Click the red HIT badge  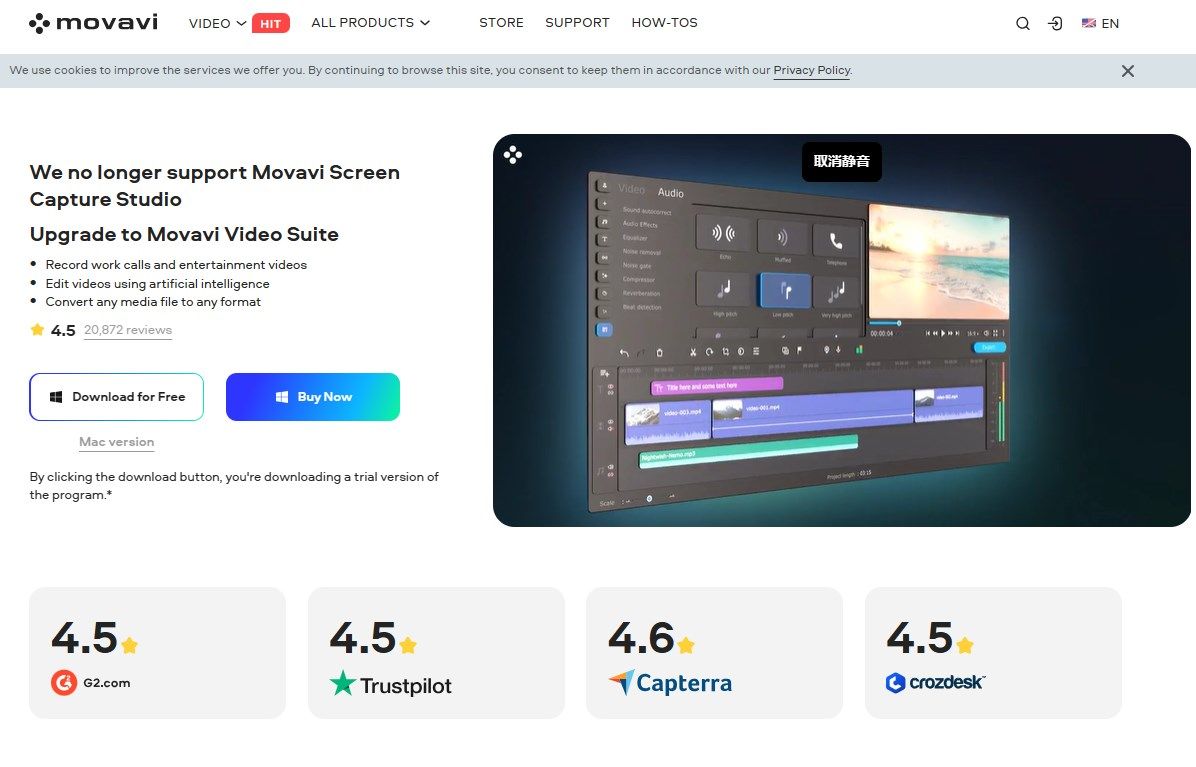click(271, 24)
